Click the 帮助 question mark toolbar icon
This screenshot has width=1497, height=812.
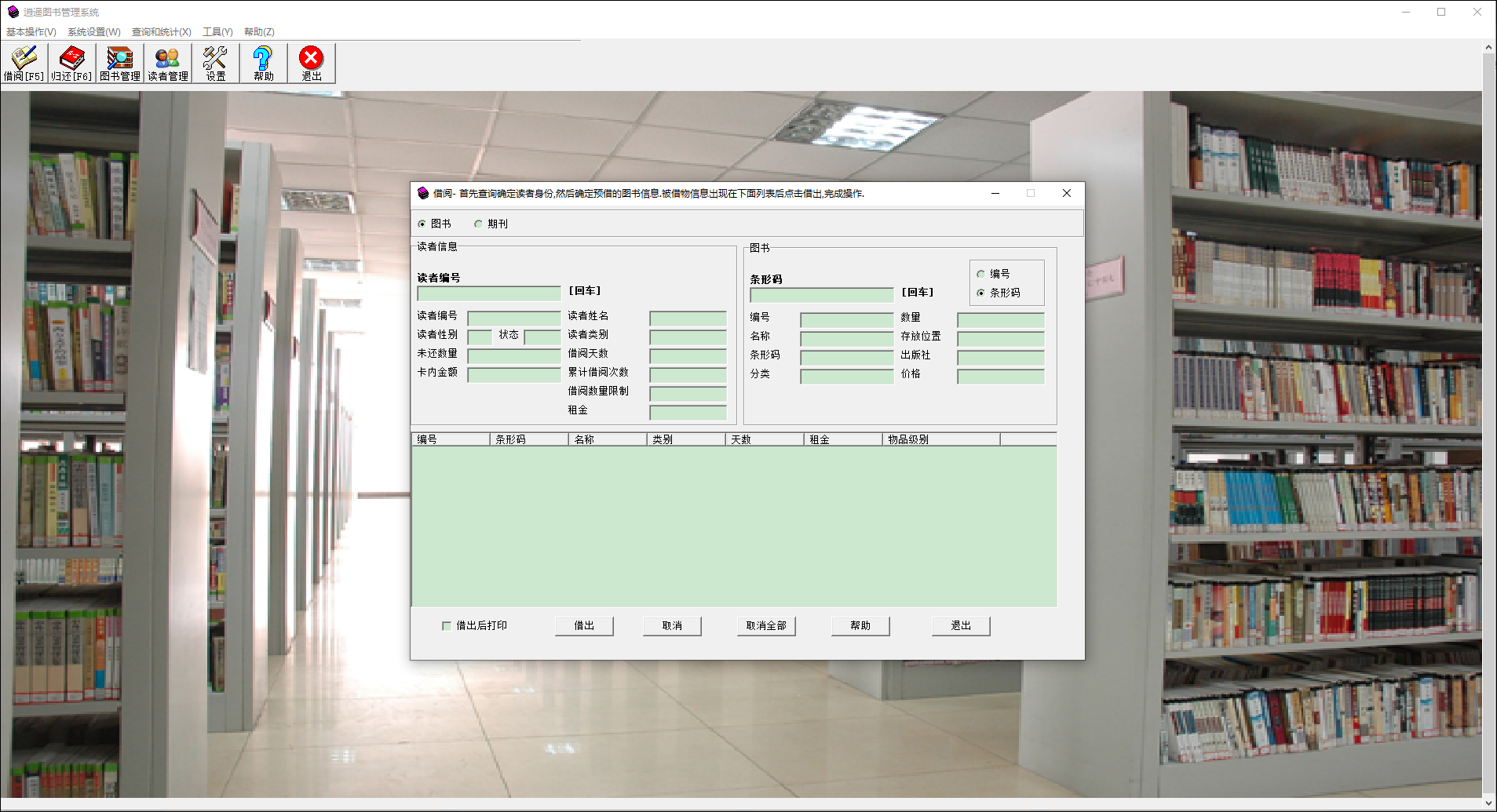[263, 63]
